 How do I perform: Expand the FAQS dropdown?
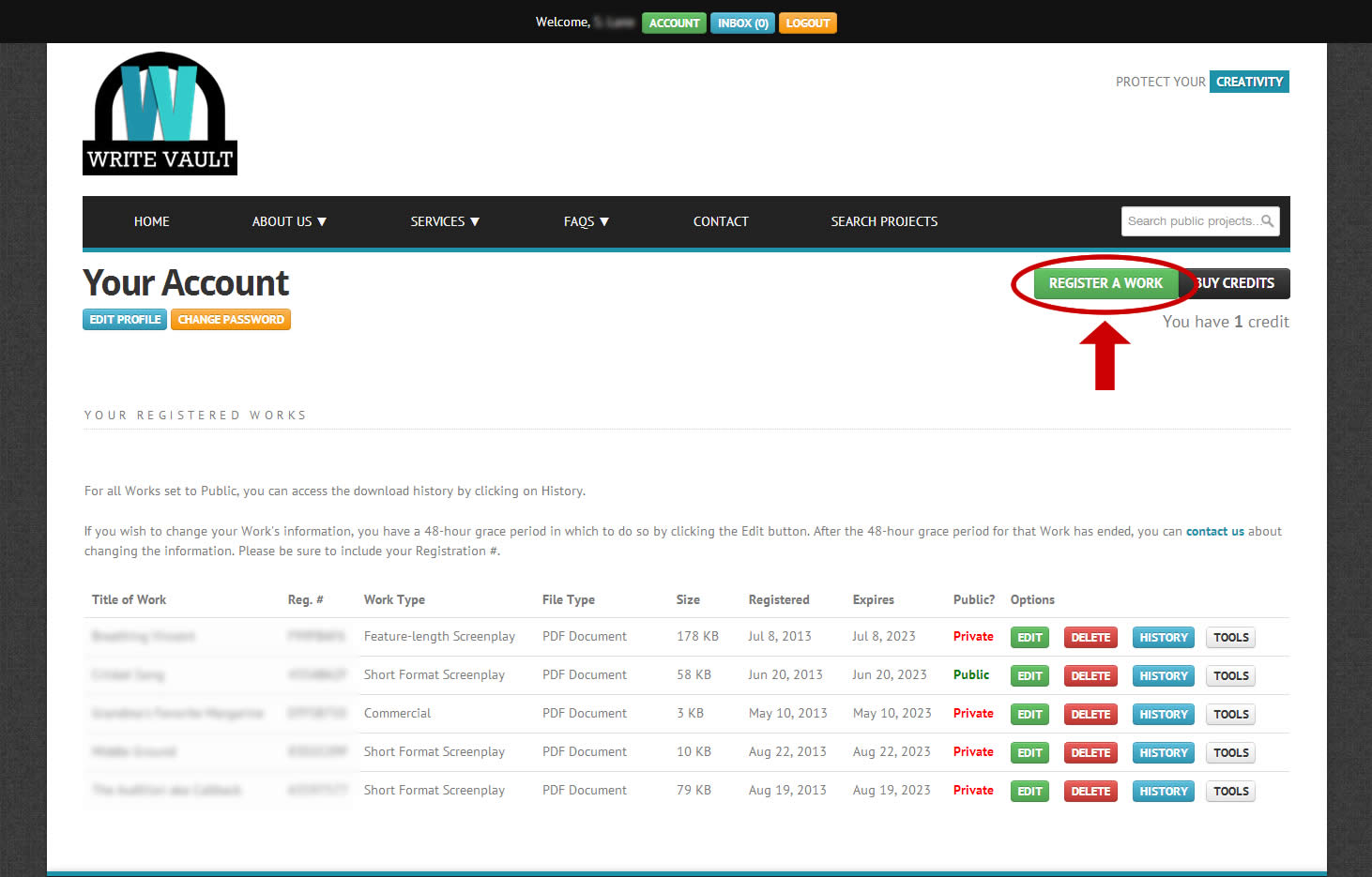pyautogui.click(x=586, y=221)
